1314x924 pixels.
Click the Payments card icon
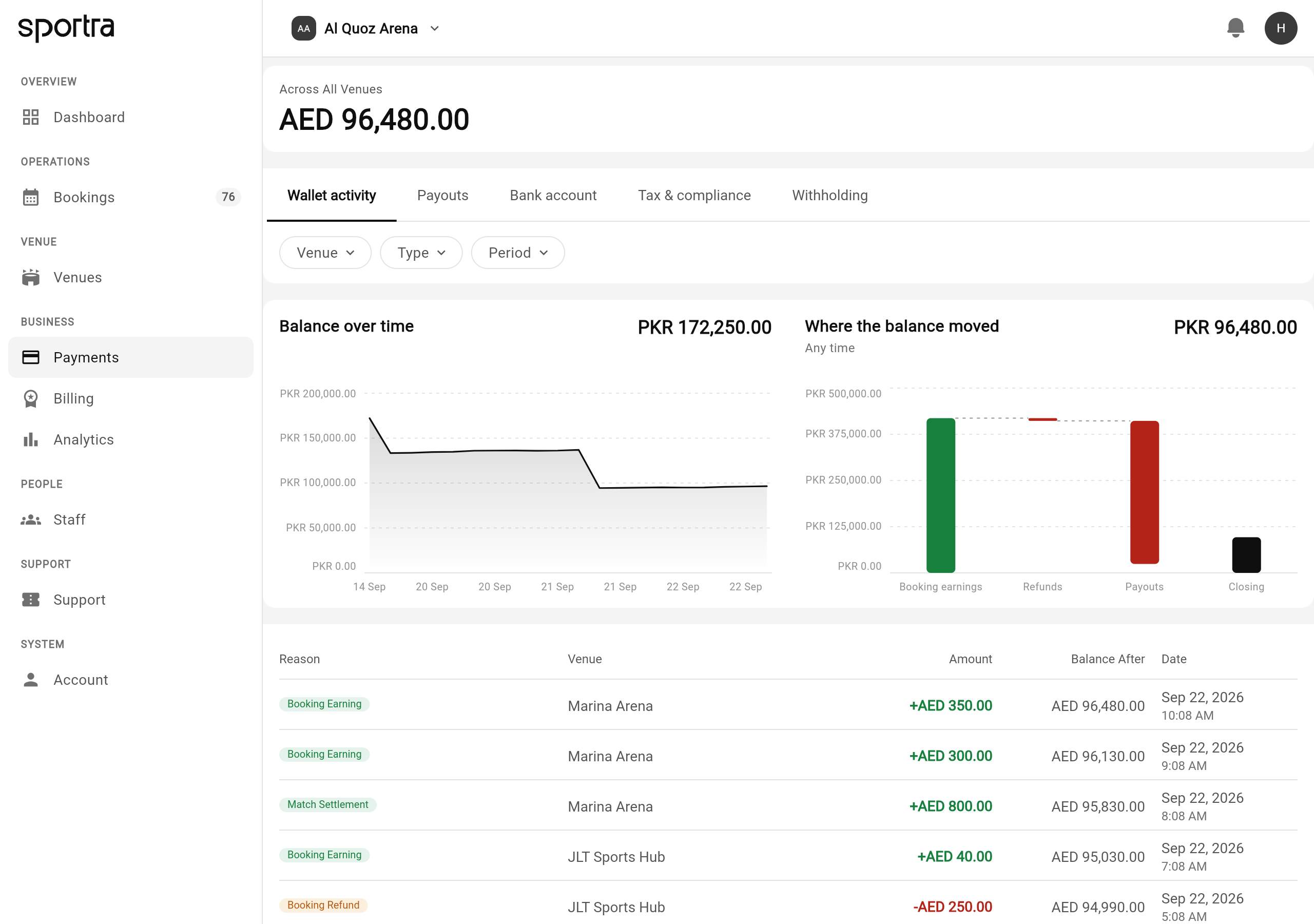(31, 358)
